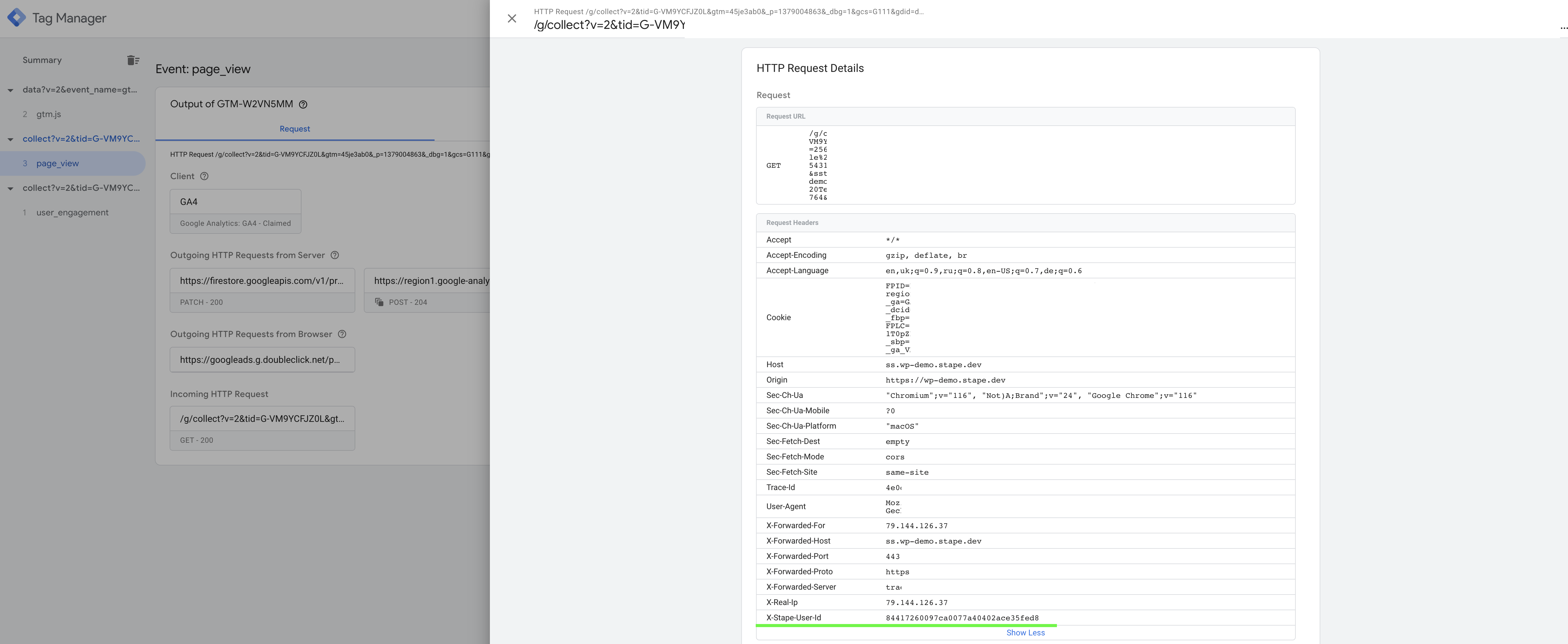The height and width of the screenshot is (644, 1568).
Task: Click the Request Headers section label
Action: coord(792,223)
